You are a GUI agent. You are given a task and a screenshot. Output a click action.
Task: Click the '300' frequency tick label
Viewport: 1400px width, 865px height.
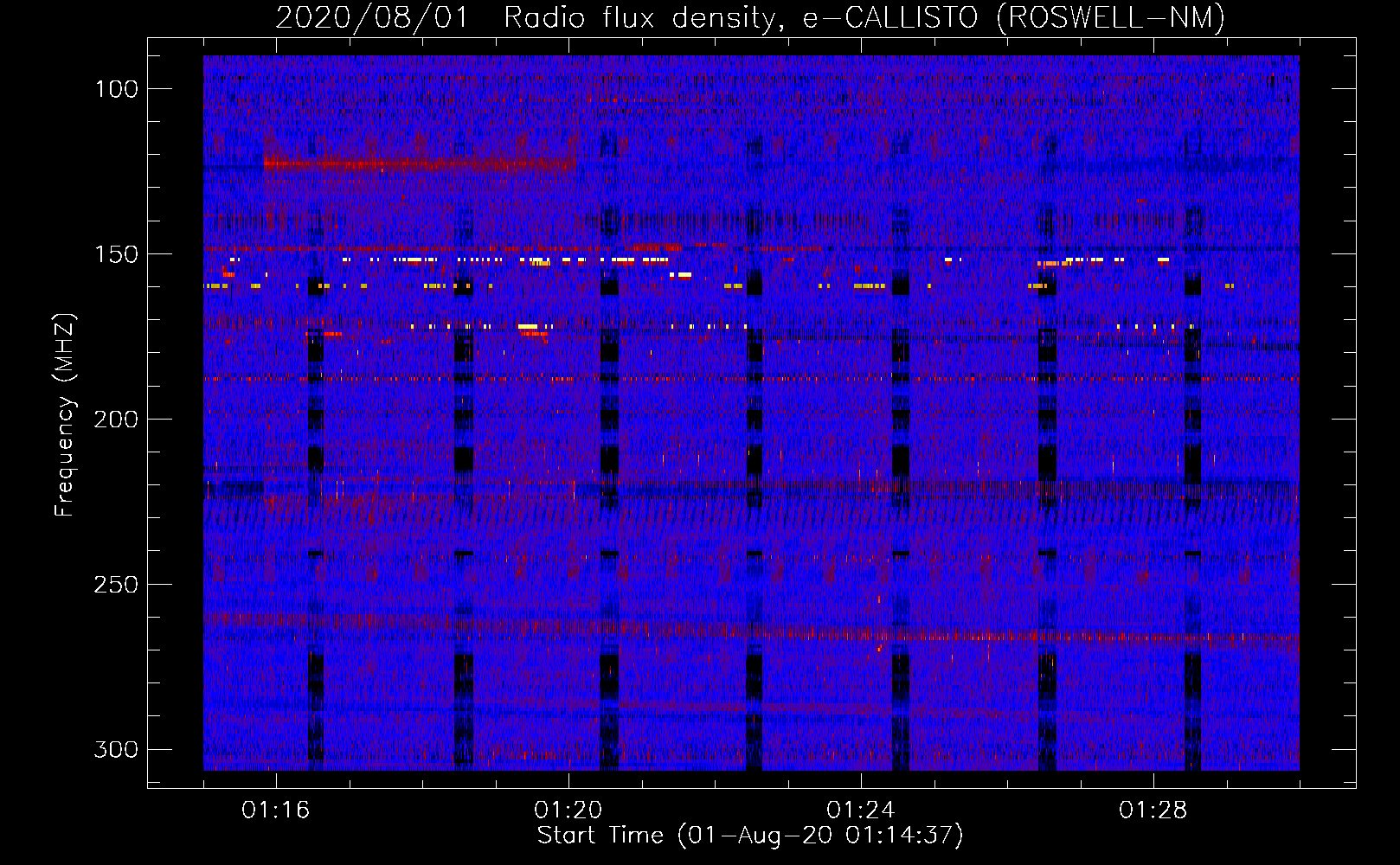[x=117, y=749]
